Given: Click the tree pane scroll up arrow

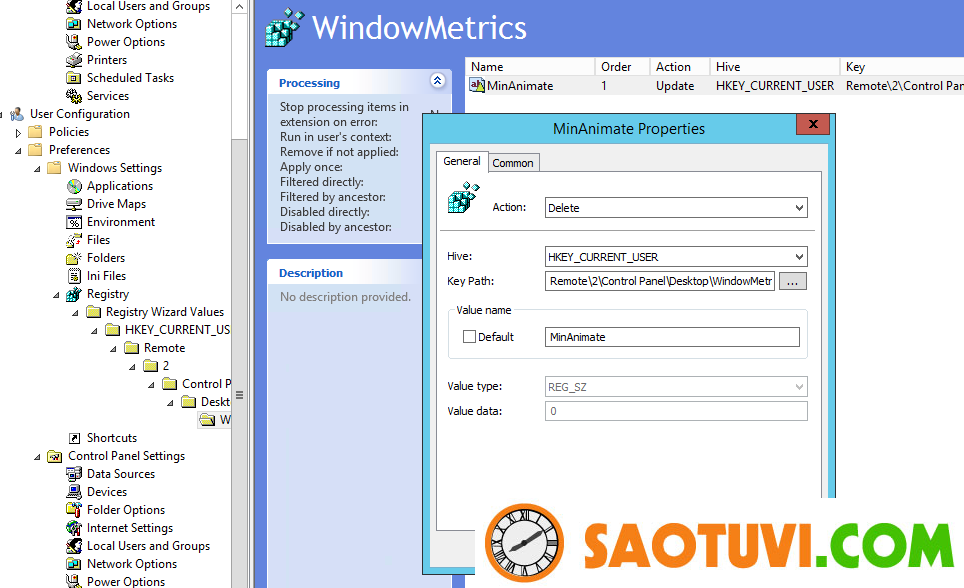Looking at the screenshot, I should 239,7.
